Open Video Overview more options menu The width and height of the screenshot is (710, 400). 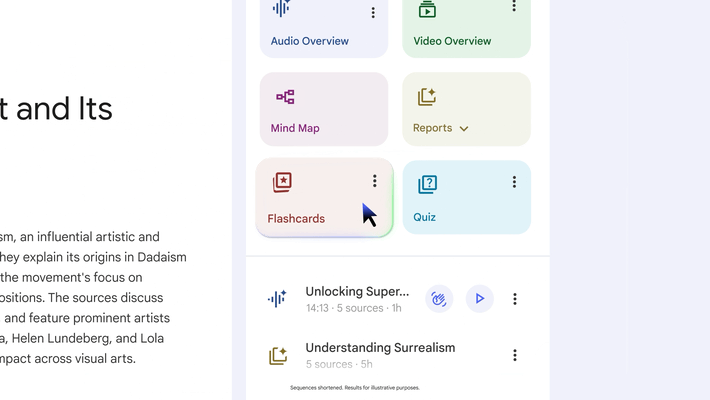click(514, 6)
